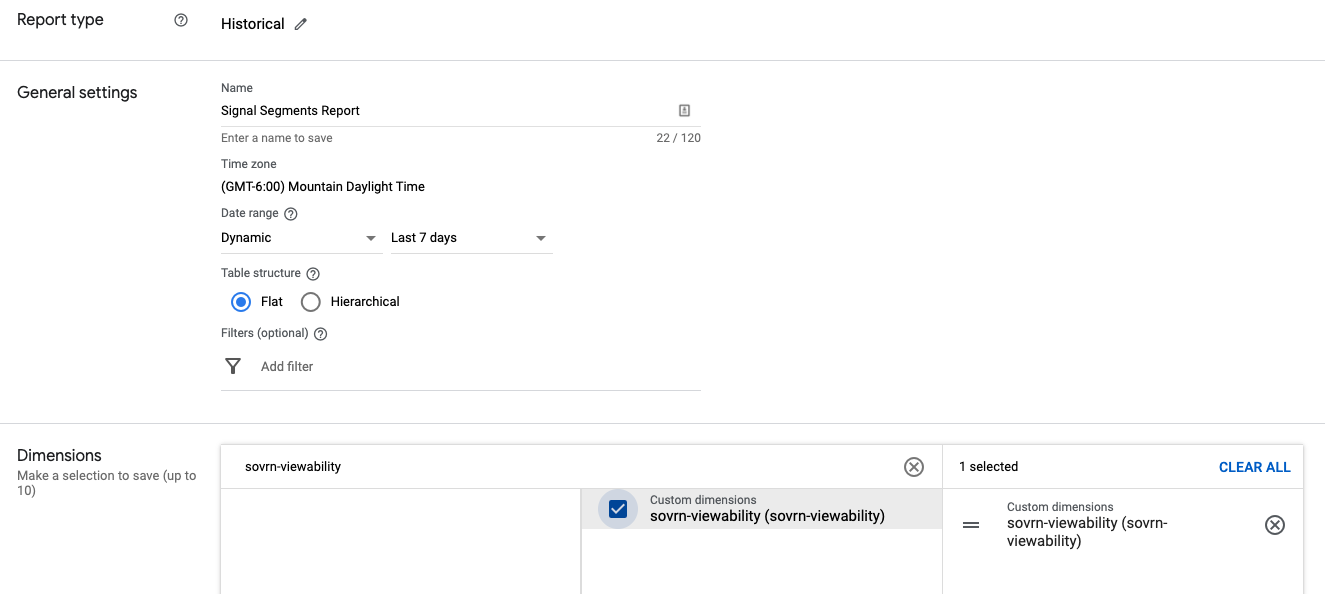Screen dimensions: 1325x594
Task: Open the Report type help icon
Action: pyautogui.click(x=181, y=19)
